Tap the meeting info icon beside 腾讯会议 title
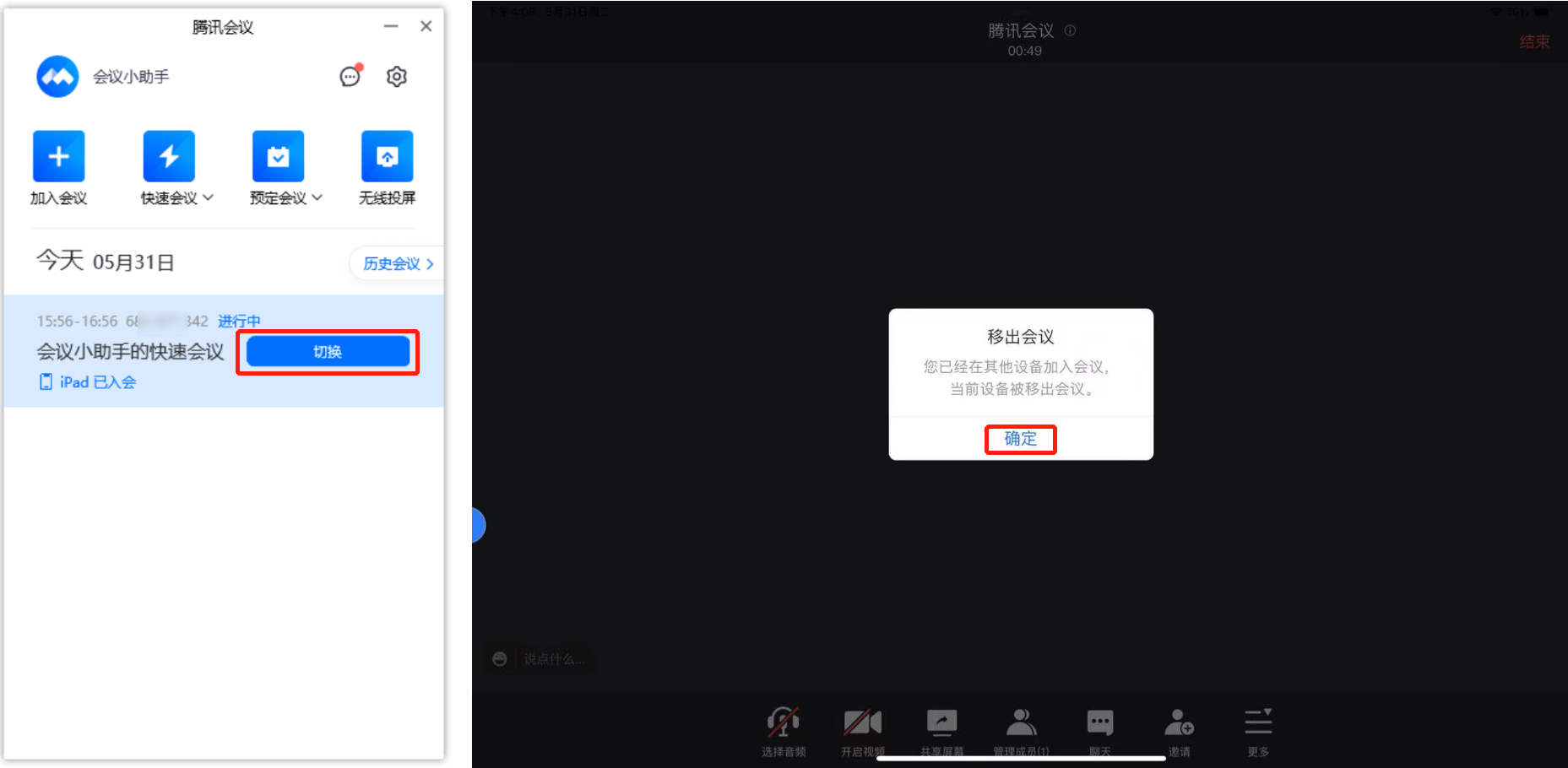The image size is (1568, 768). pos(1071,30)
